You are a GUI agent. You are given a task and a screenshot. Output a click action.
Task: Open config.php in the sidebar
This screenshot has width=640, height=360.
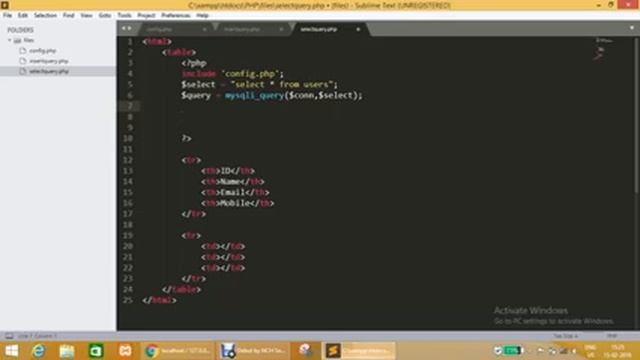tap(42, 51)
